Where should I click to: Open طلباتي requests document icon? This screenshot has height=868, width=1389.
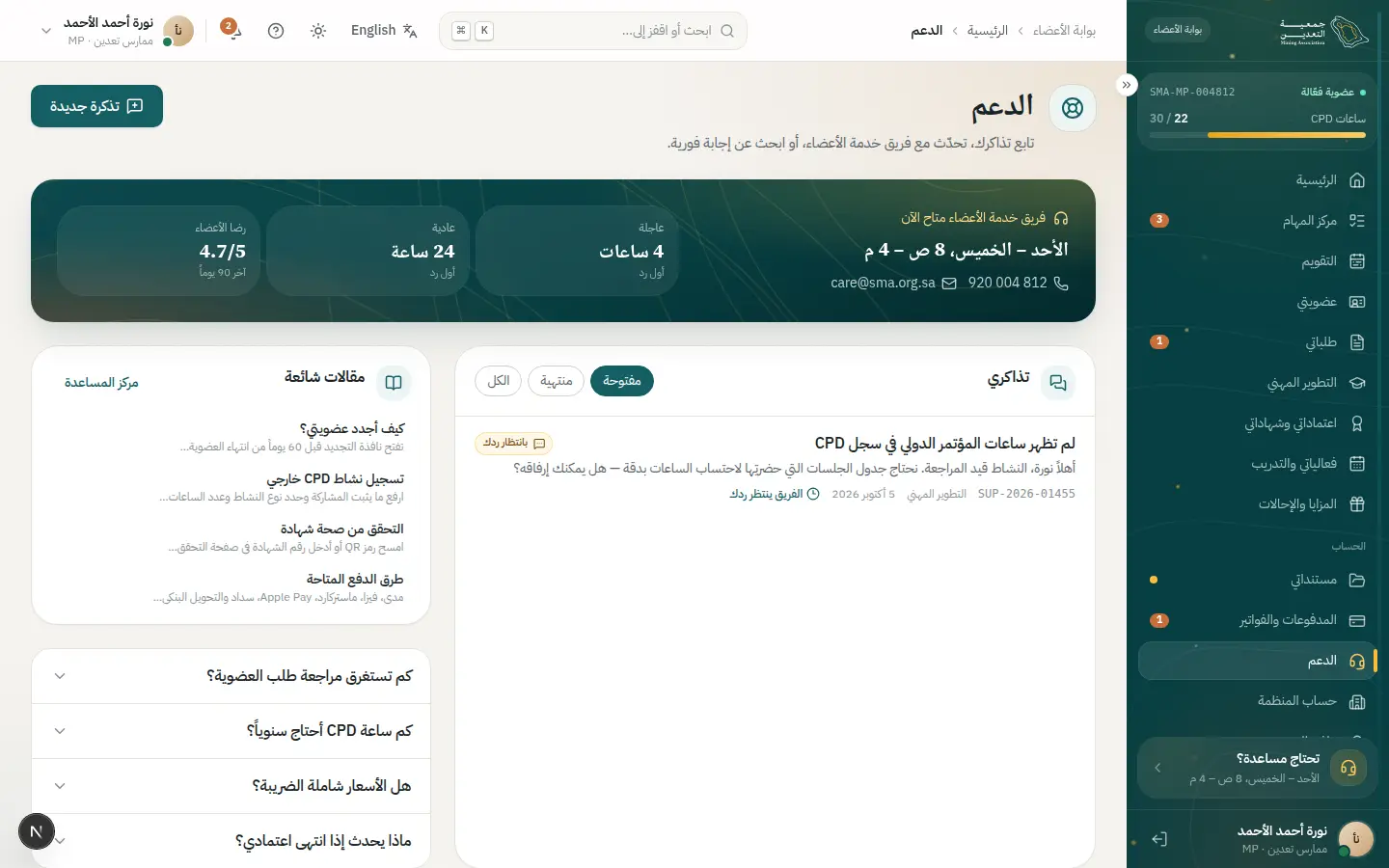pyautogui.click(x=1357, y=342)
